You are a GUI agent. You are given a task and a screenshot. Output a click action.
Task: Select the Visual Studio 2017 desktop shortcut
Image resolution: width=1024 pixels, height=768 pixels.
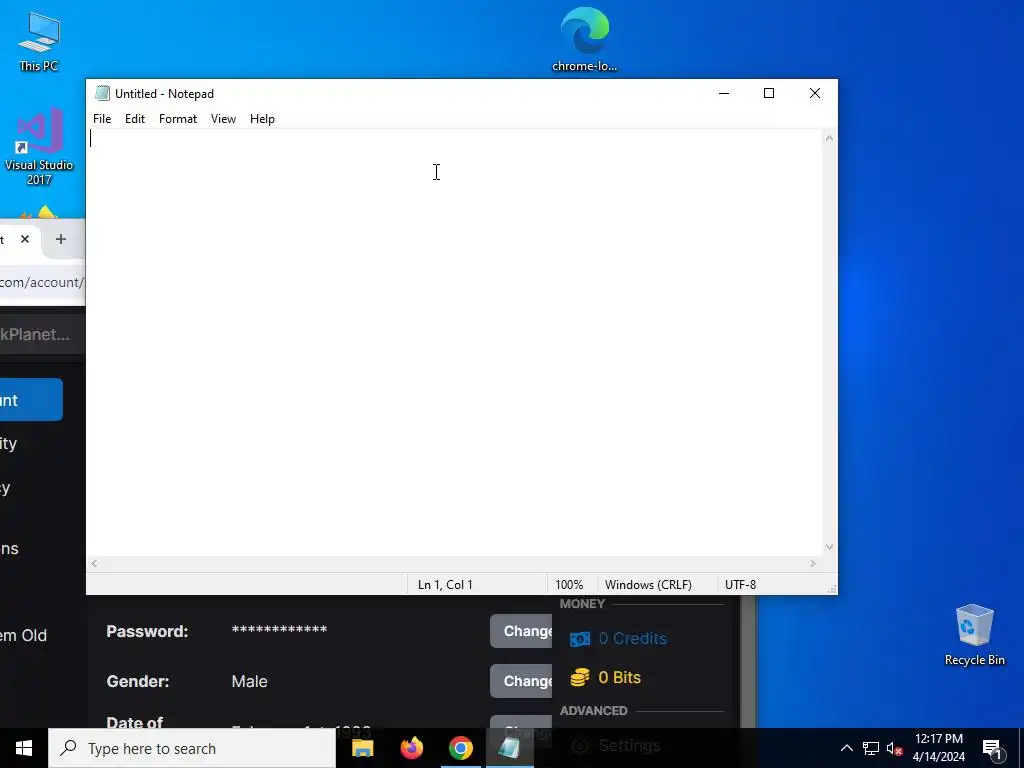click(x=39, y=147)
